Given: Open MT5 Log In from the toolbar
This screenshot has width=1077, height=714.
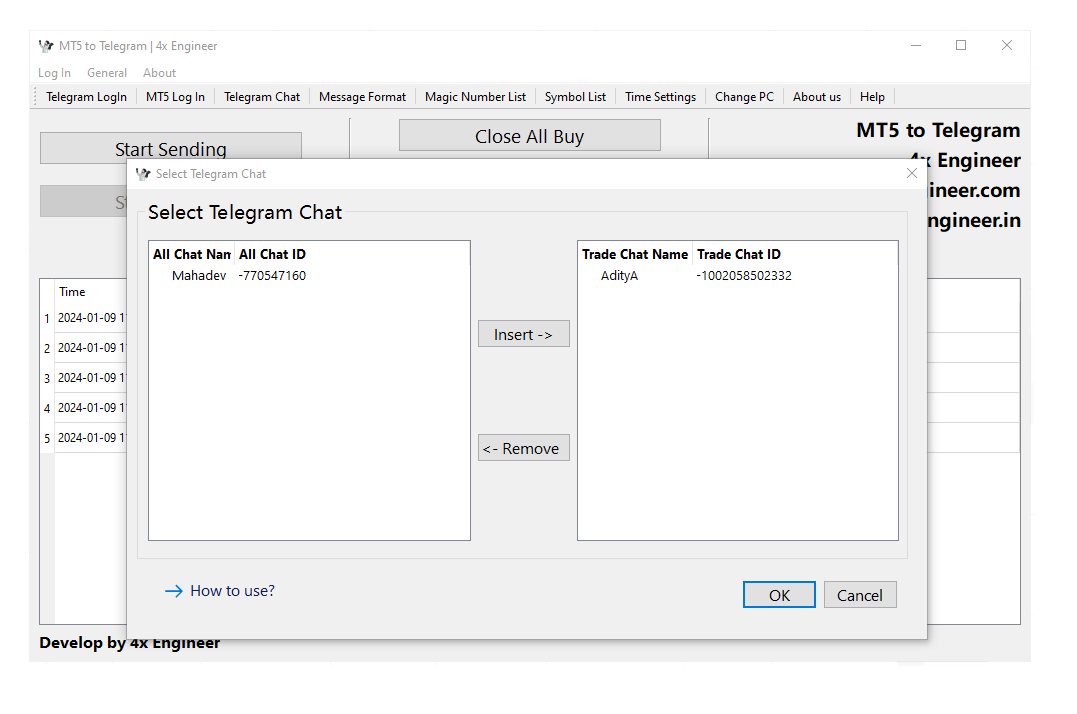Looking at the screenshot, I should click(175, 97).
